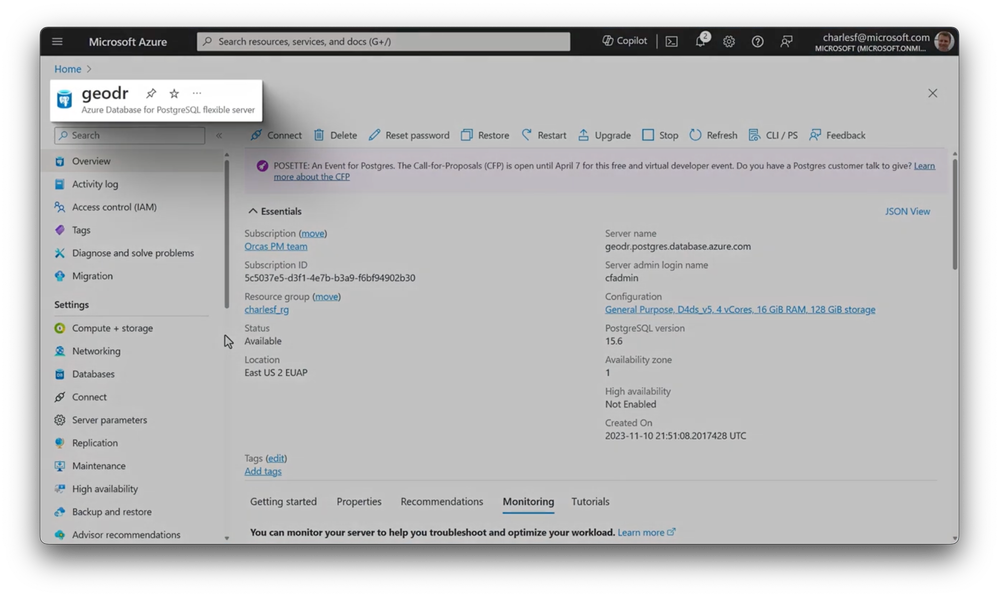Open Learn more about the CFP link
This screenshot has height=597, width=999.
[604, 171]
